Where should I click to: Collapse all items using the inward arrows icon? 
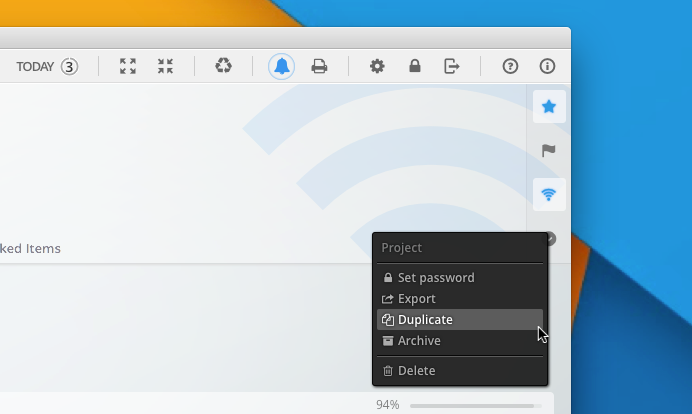click(165, 67)
